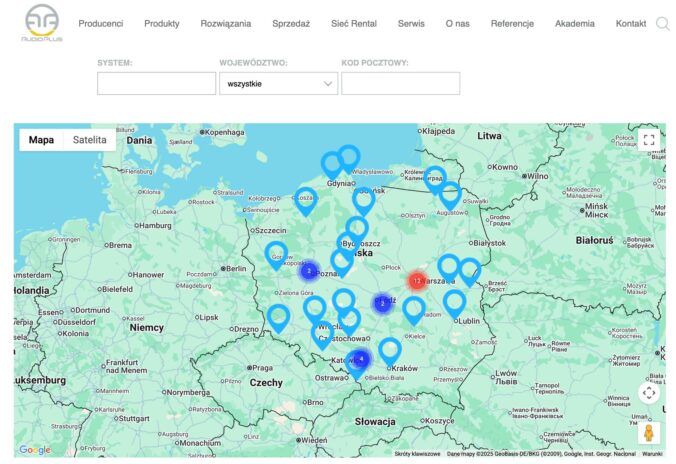Open the Skróty klawiszowe link
Image resolution: width=676 pixels, height=464 pixels.
417,453
